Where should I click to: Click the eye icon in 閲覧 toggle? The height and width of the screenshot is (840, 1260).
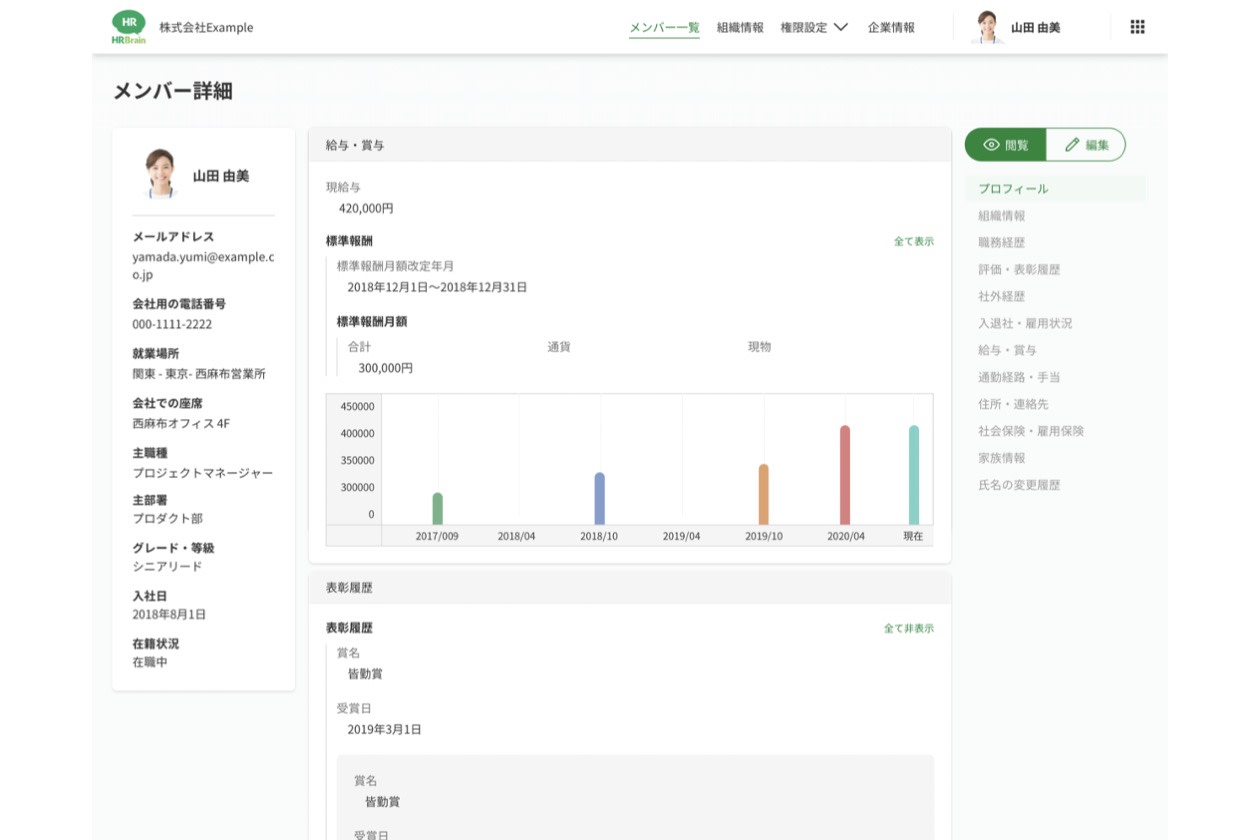991,145
